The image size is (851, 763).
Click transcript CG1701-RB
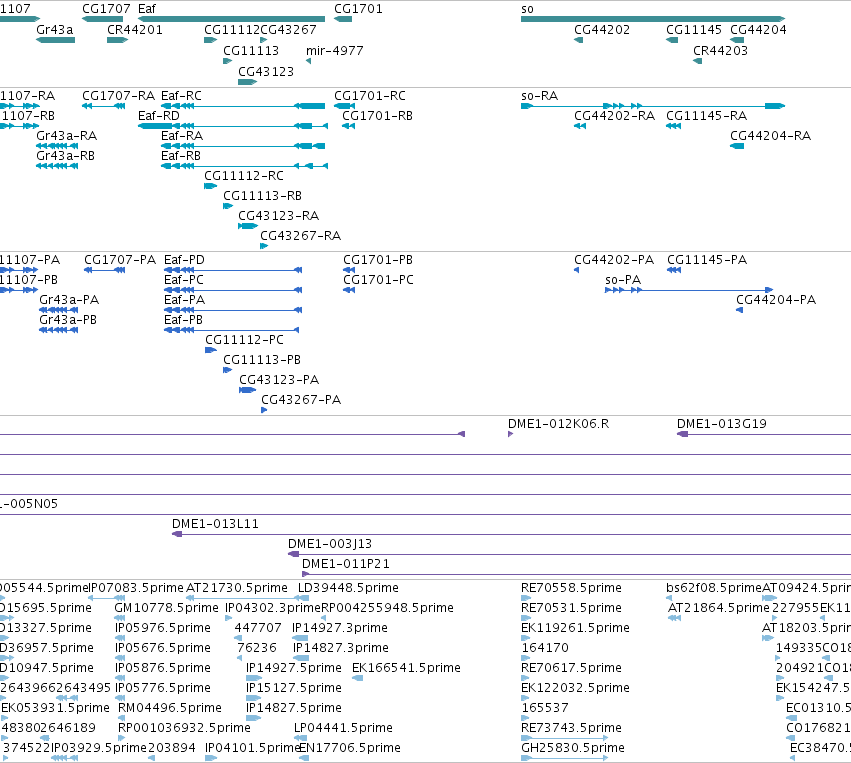click(377, 116)
